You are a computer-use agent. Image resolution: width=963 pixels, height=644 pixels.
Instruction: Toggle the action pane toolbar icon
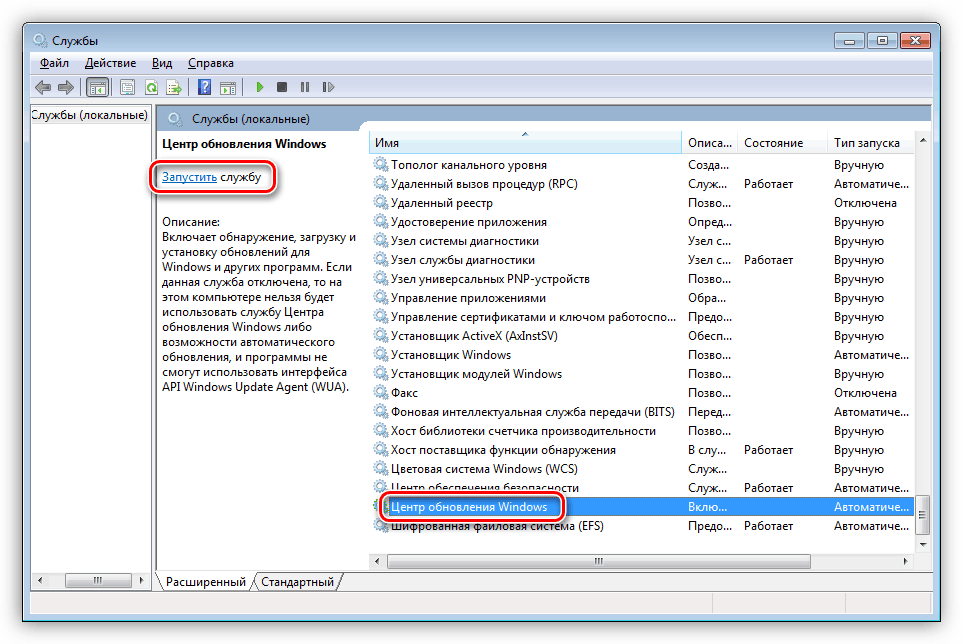click(228, 87)
